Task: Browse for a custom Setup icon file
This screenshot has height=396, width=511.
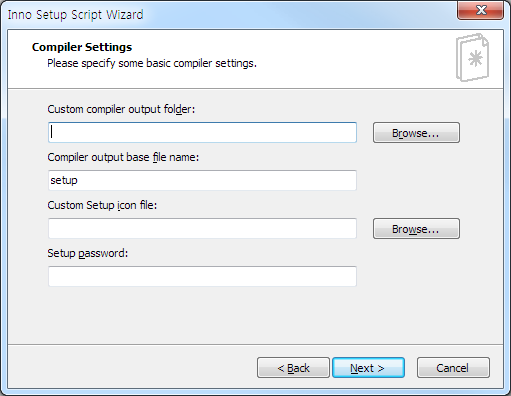Action: coord(416,229)
